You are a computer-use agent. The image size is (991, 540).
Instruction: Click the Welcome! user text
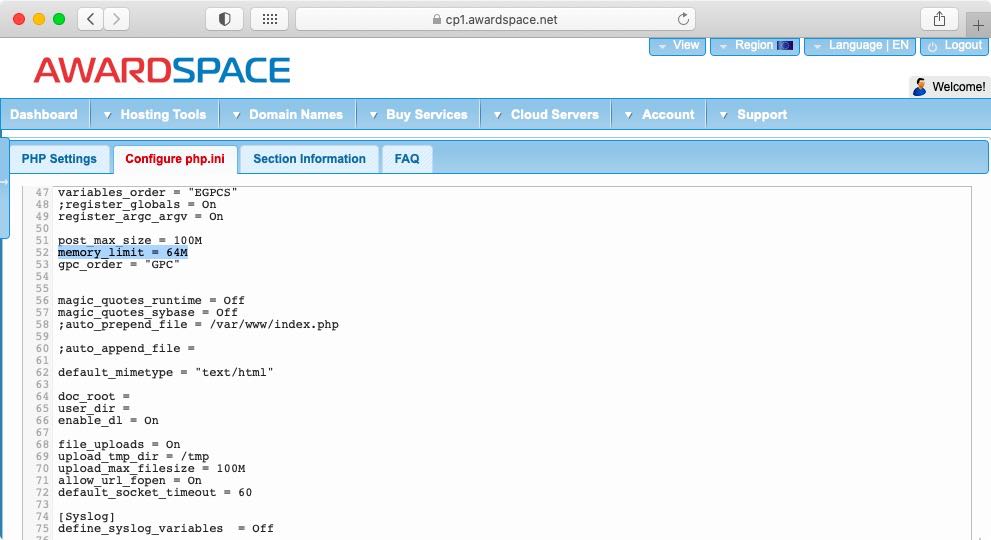pos(959,87)
